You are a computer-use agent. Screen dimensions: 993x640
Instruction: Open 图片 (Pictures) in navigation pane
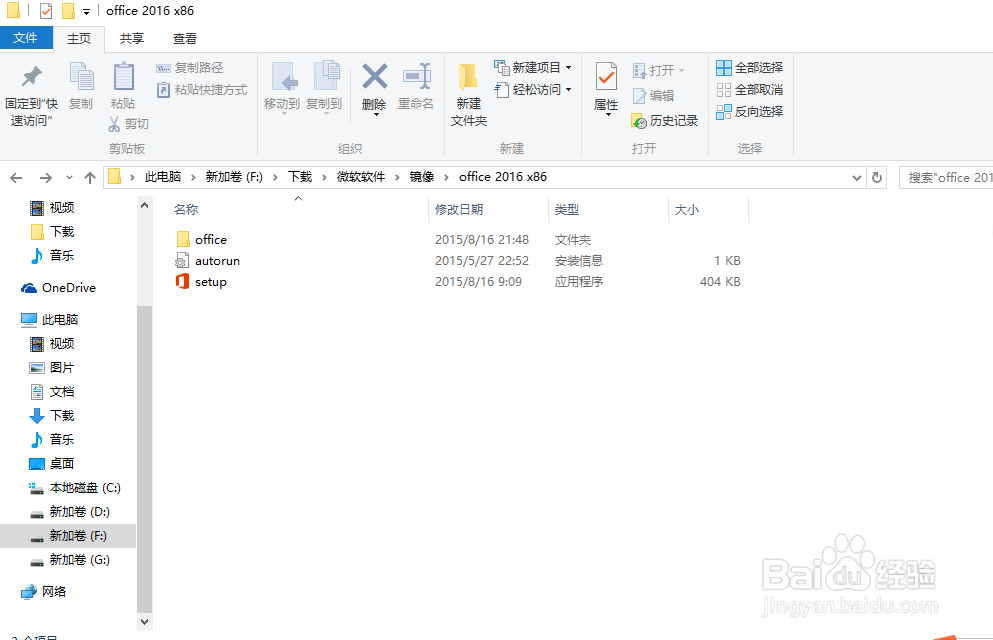(x=52, y=368)
